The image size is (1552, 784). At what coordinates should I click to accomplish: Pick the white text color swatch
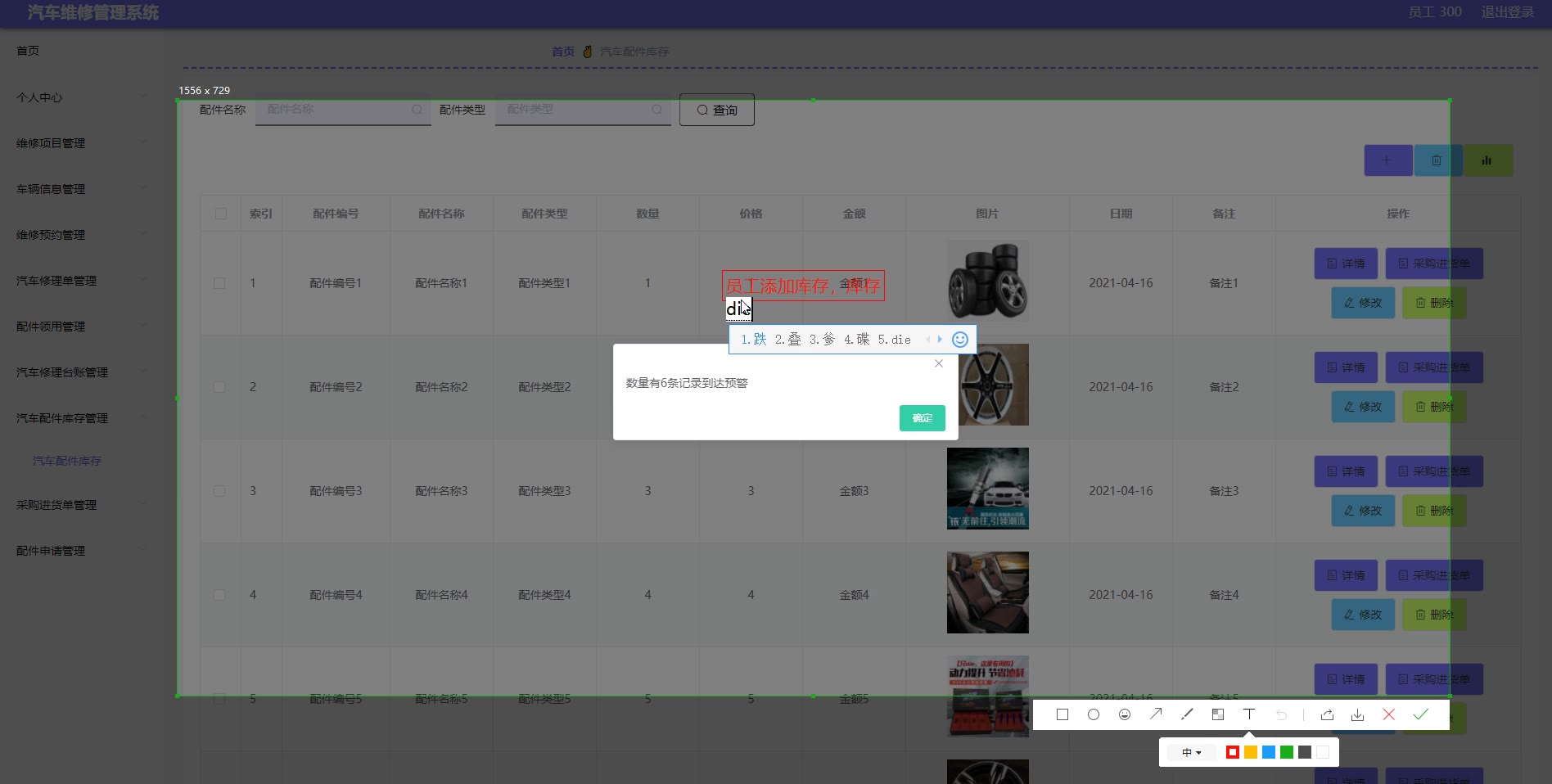(1323, 752)
